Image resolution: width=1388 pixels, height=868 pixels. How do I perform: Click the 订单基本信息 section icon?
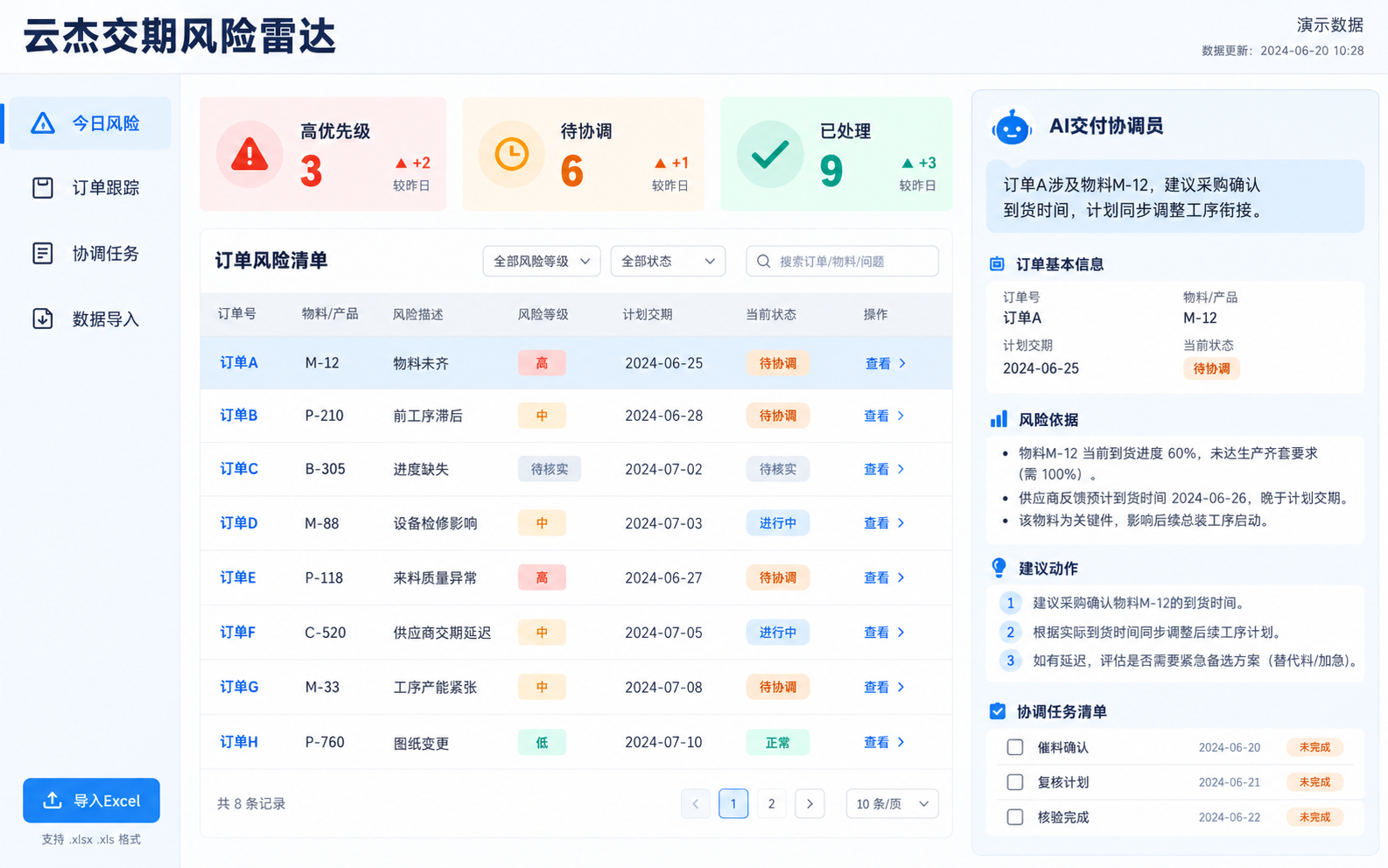click(997, 264)
